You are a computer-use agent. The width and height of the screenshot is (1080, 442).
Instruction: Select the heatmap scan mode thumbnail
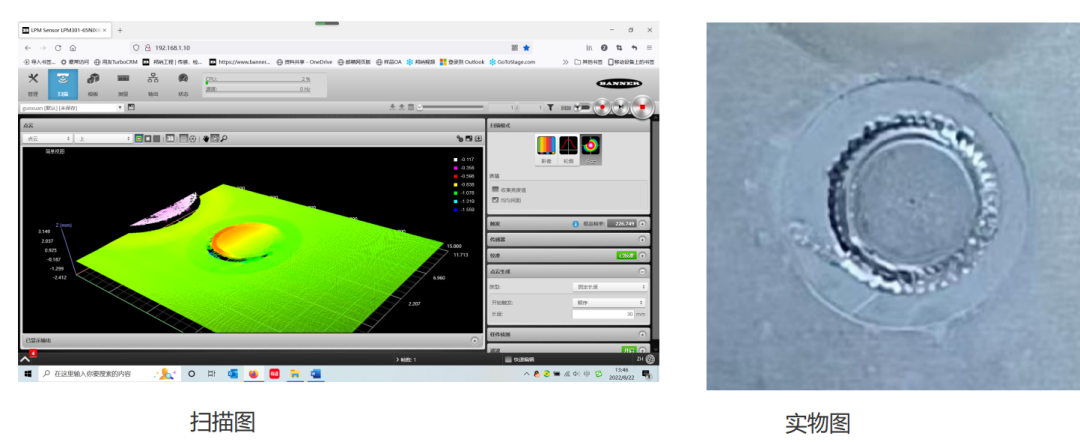[545, 148]
